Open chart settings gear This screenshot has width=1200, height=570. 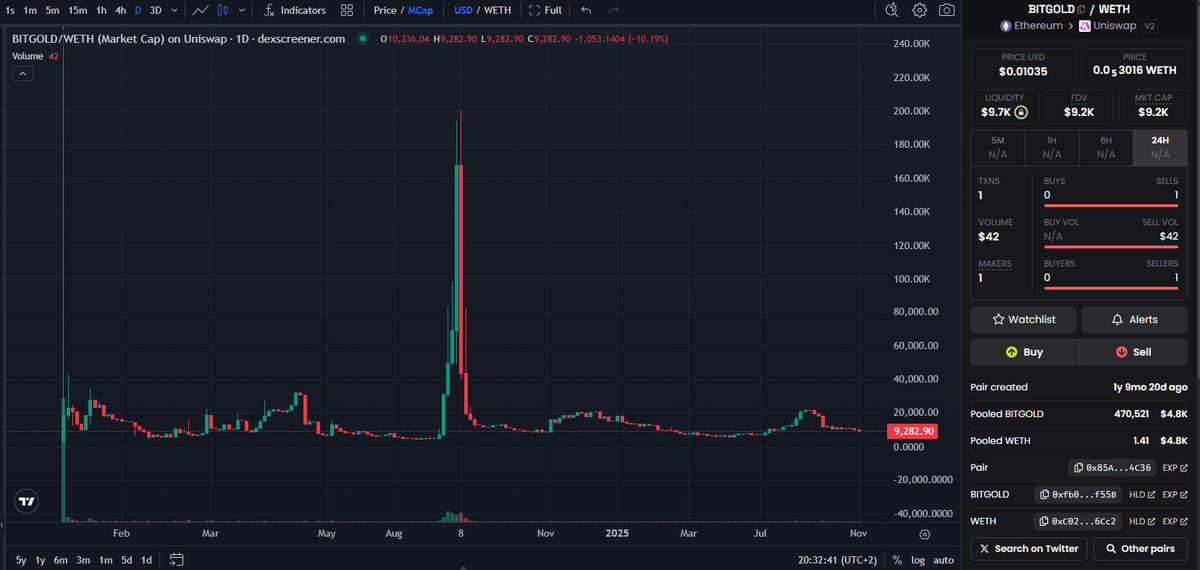tap(920, 10)
